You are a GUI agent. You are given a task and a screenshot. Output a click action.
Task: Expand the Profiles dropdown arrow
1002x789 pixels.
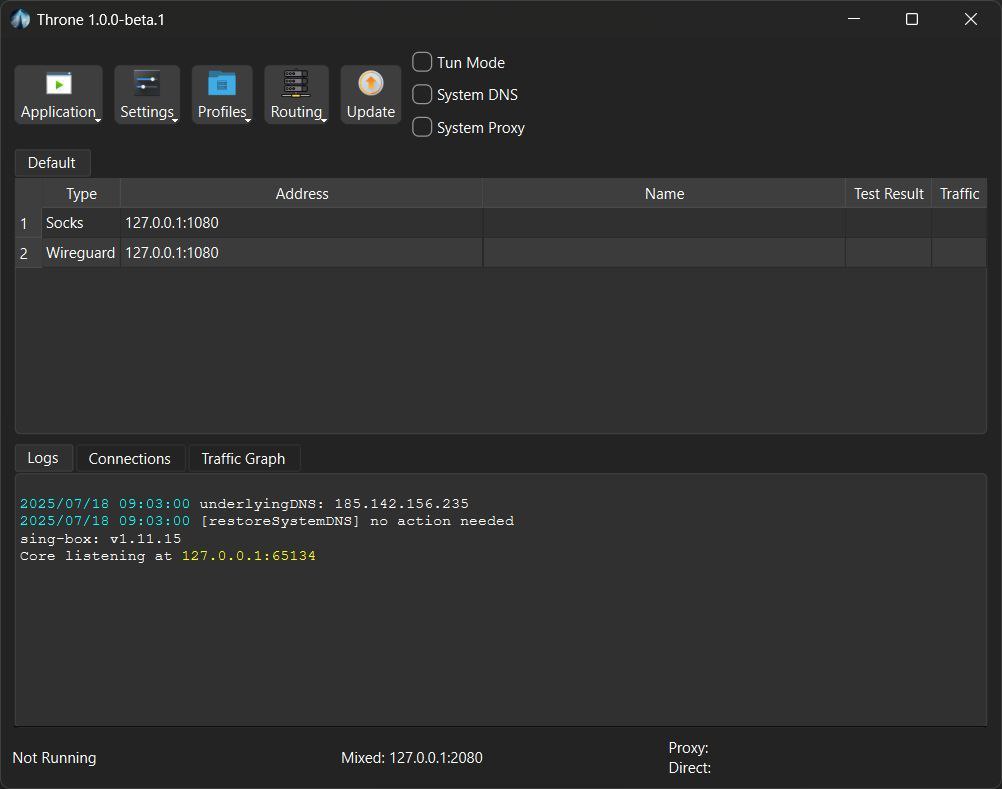248,119
